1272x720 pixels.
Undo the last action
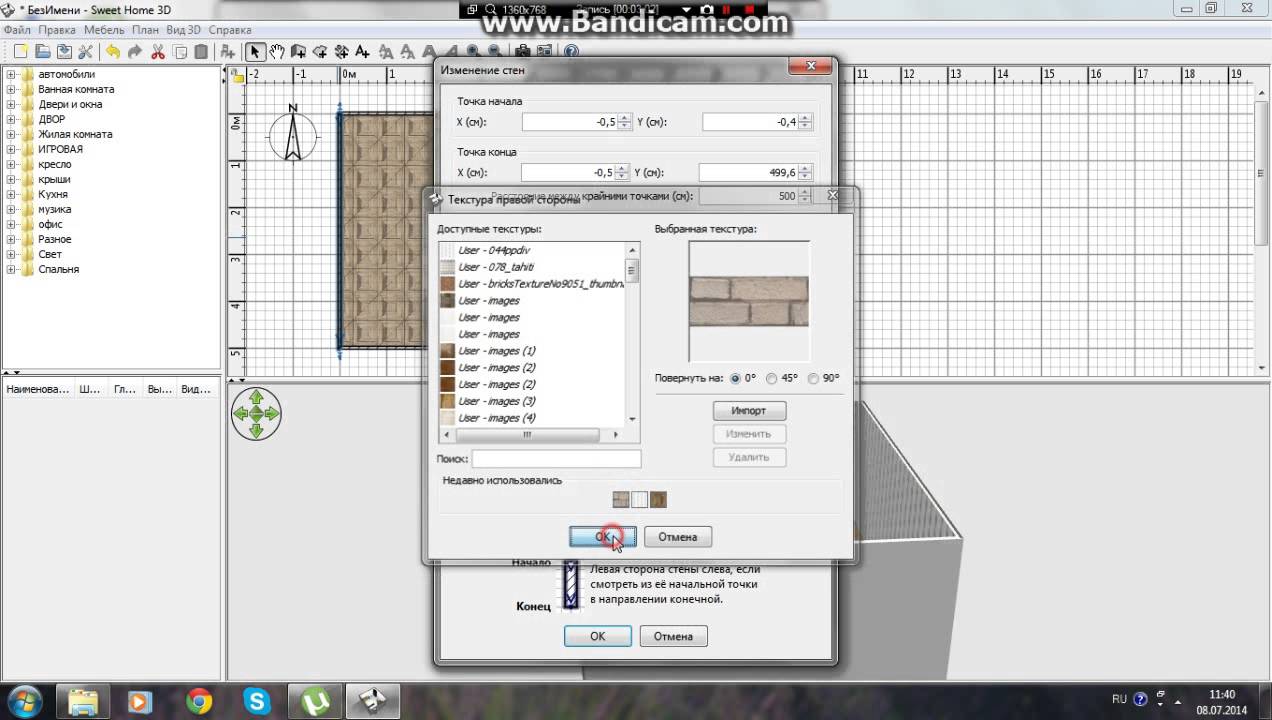coord(113,51)
